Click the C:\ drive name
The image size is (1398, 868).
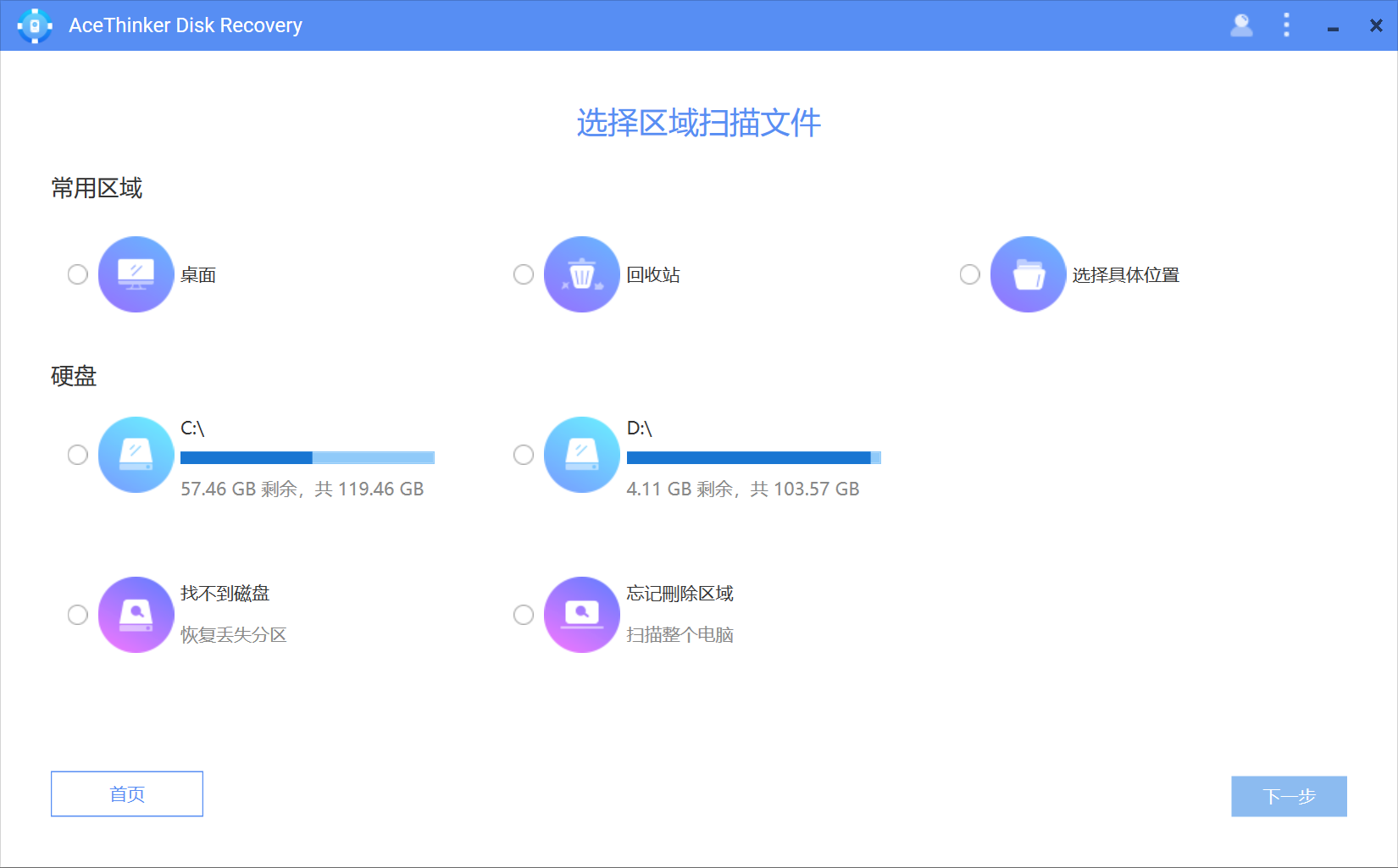coord(192,428)
